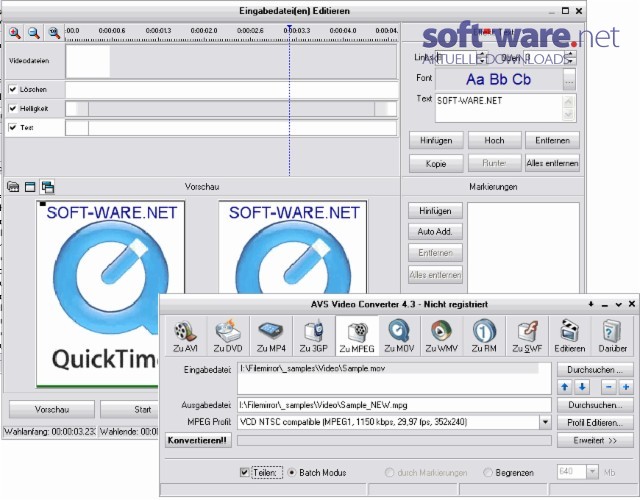Open the Editieren clapperboard icon
Screen dimensions: 640x500
[x=569, y=336]
